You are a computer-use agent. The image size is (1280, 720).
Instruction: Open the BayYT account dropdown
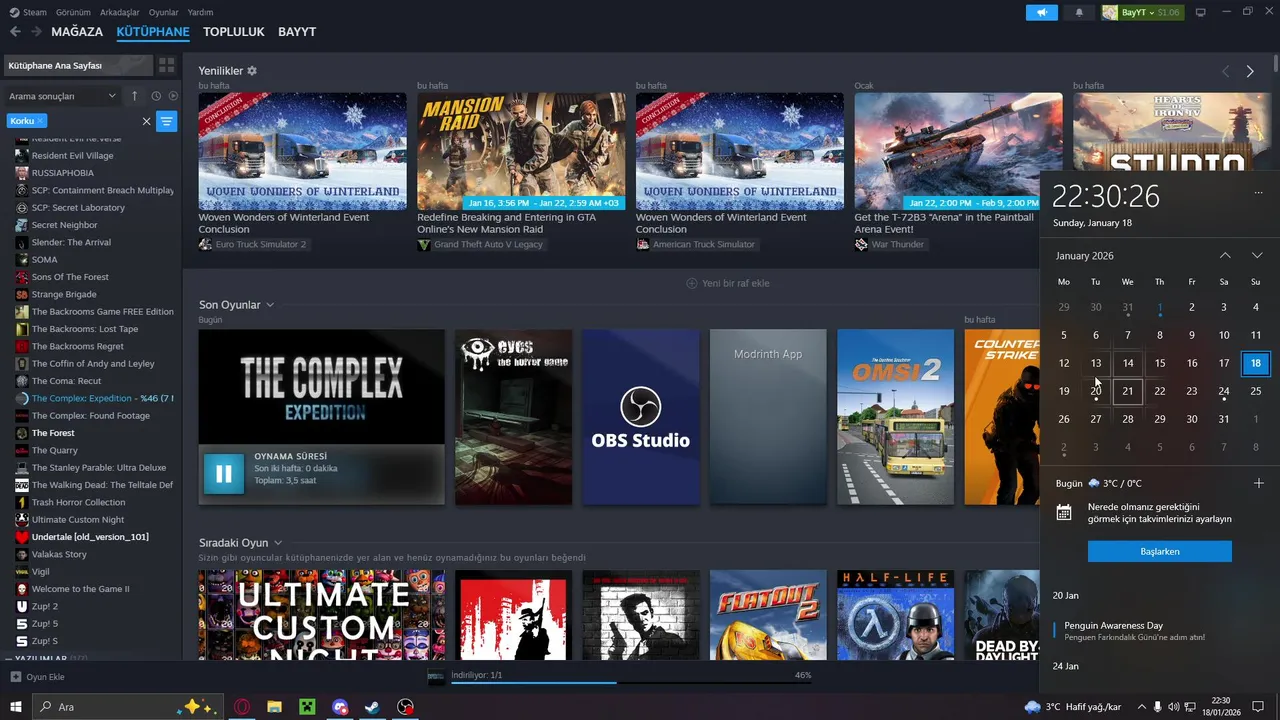coord(1142,12)
